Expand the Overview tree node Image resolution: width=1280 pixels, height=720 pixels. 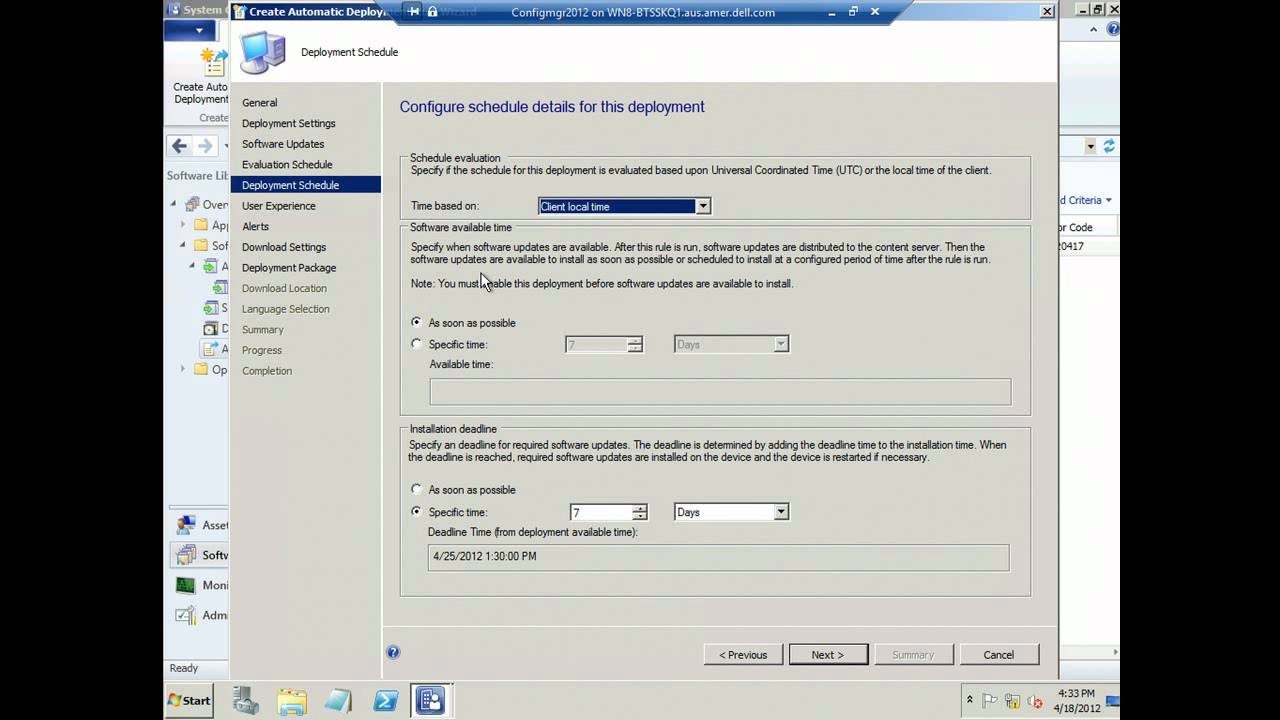point(173,204)
